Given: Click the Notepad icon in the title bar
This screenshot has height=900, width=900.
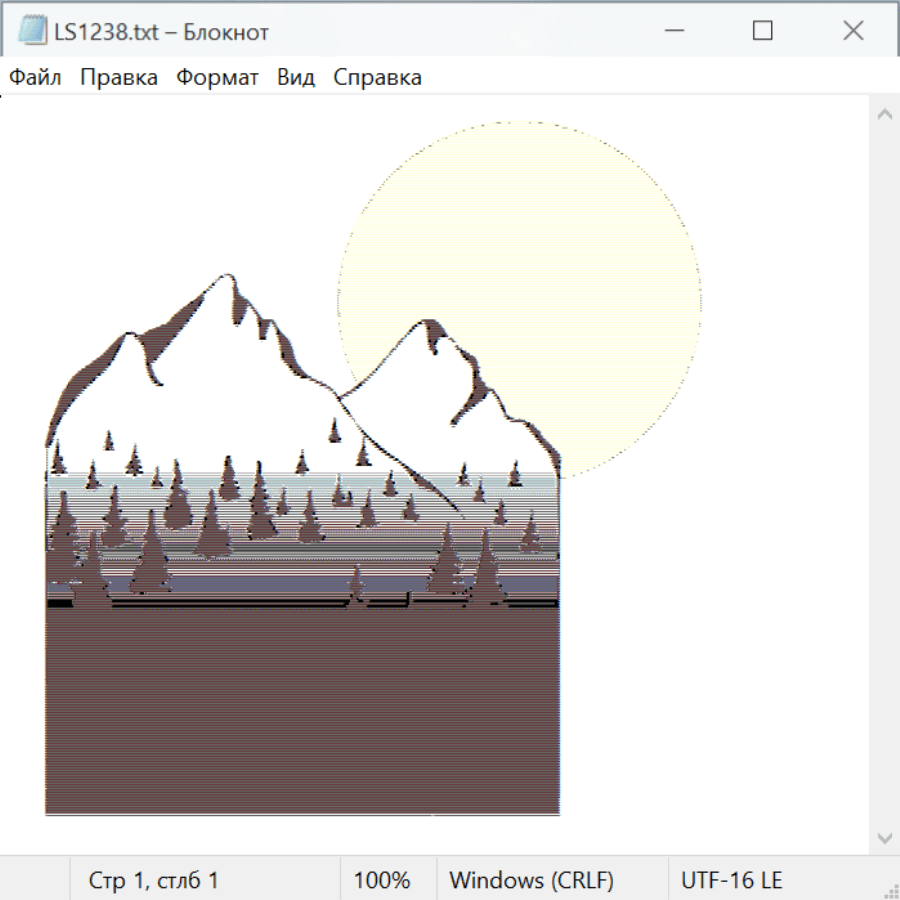Looking at the screenshot, I should click(x=33, y=31).
